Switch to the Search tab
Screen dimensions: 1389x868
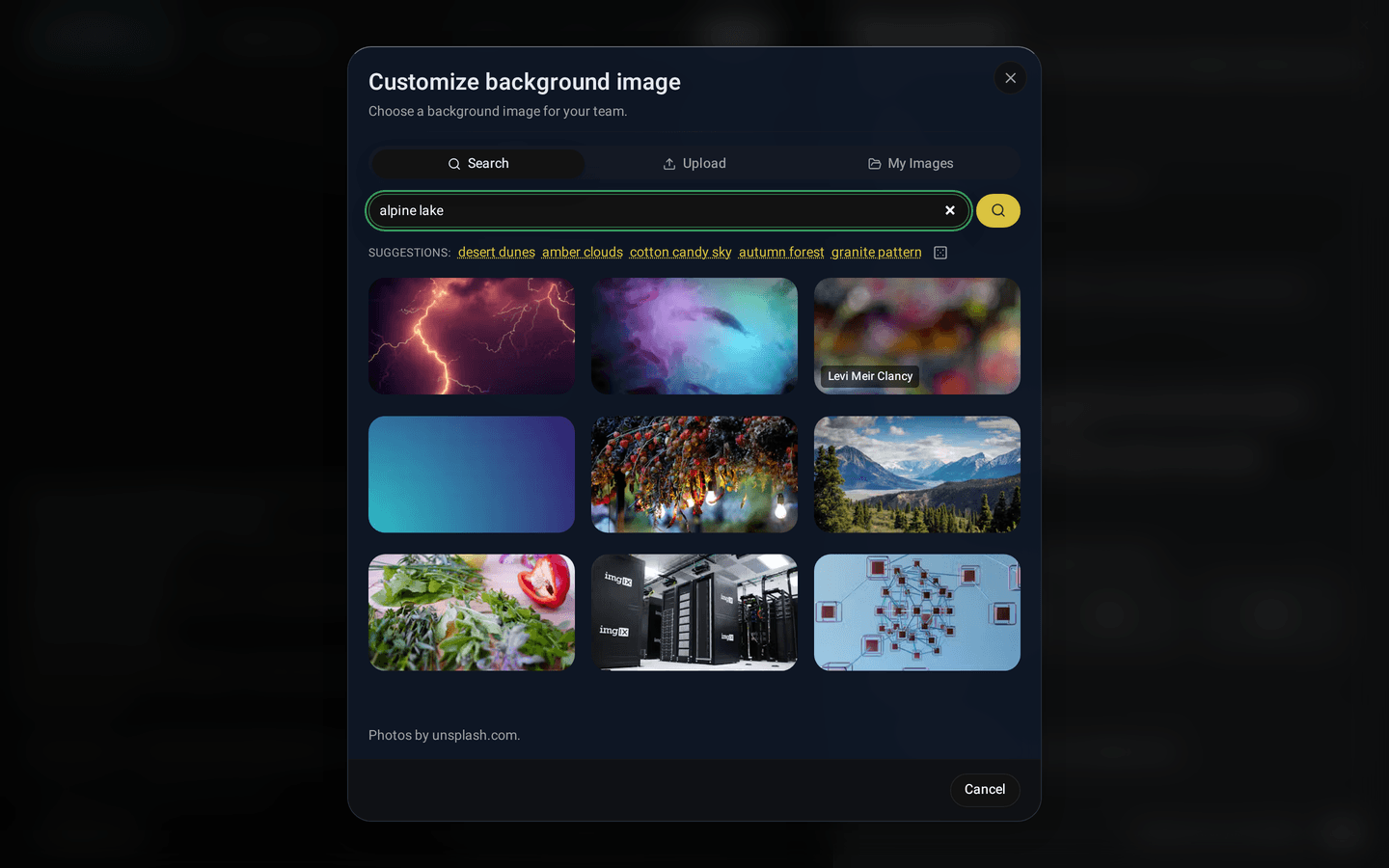pos(478,164)
